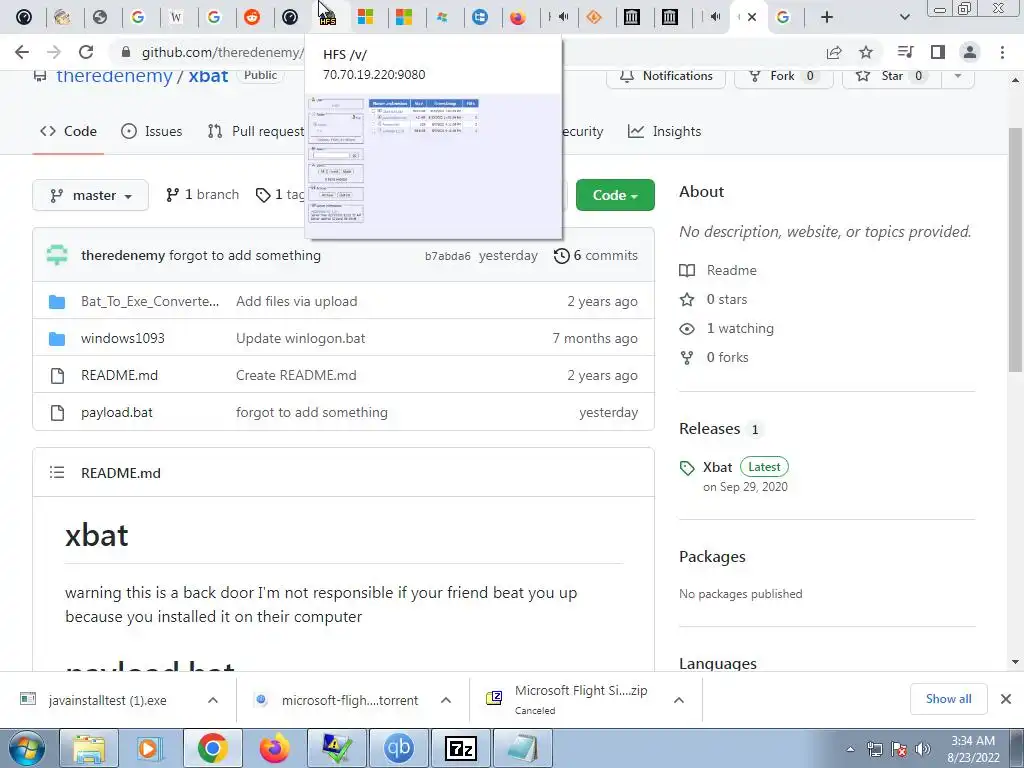This screenshot has height=768, width=1024.
Task: Switch to the orange diamond icon tab
Action: (594, 17)
